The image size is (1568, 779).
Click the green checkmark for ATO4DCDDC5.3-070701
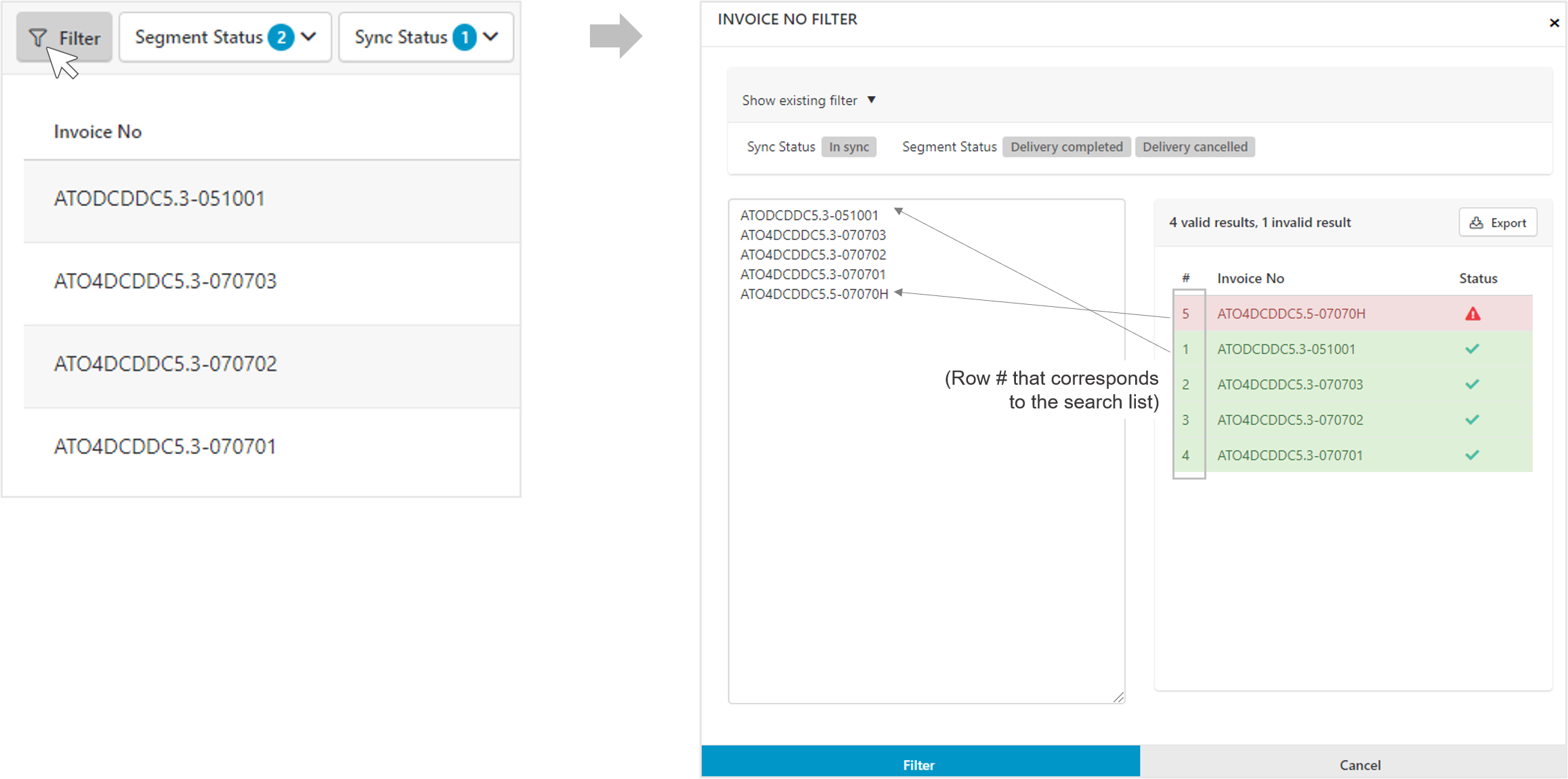(x=1472, y=455)
